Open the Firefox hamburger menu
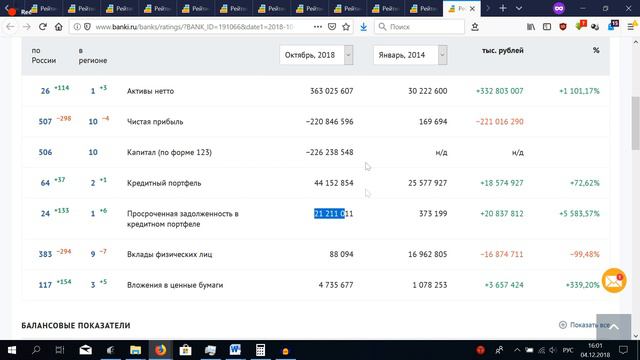Image resolution: width=640 pixels, height=360 pixels. click(631, 27)
